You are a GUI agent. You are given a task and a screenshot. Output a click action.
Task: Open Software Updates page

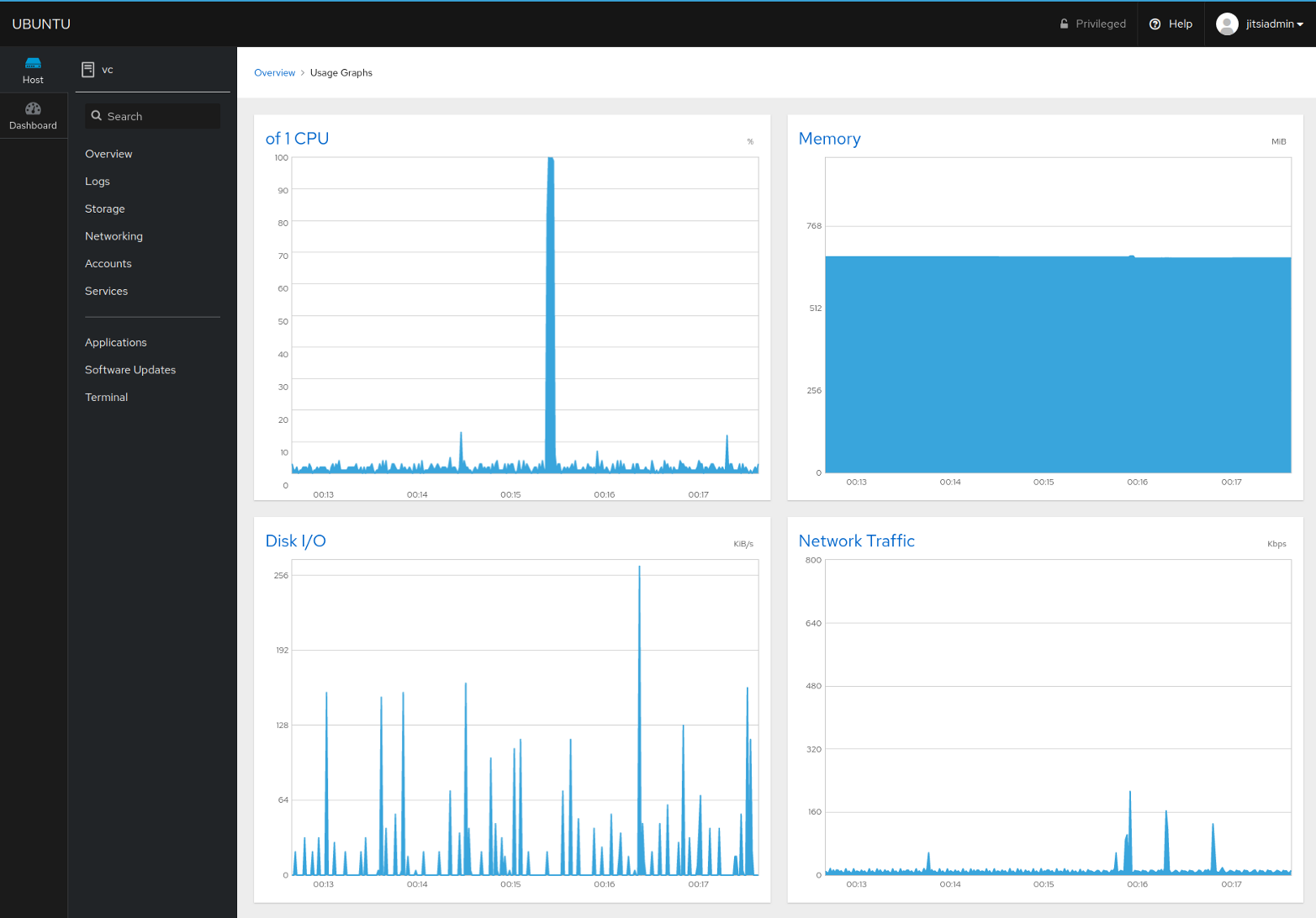point(129,370)
